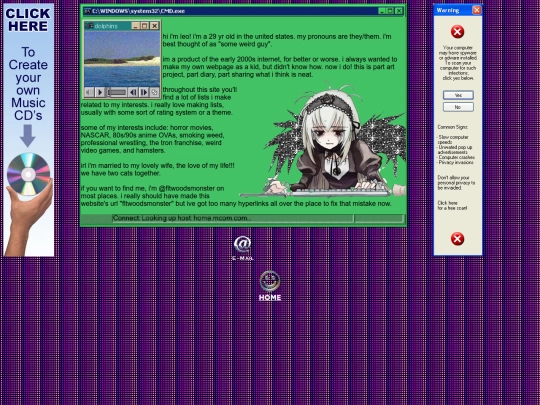Click the "@fltwoodsmonster" handle text

point(186,188)
